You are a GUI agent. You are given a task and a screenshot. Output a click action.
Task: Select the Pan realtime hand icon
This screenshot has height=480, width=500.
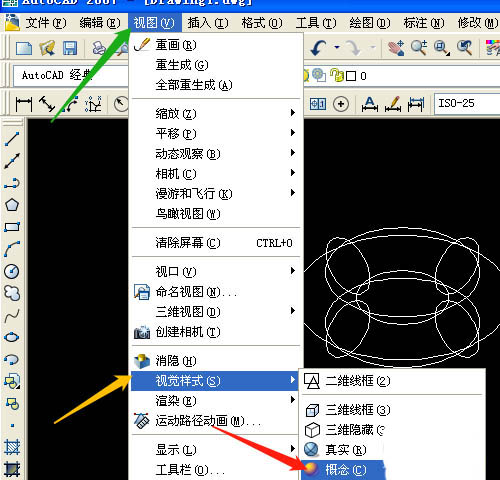(396, 48)
